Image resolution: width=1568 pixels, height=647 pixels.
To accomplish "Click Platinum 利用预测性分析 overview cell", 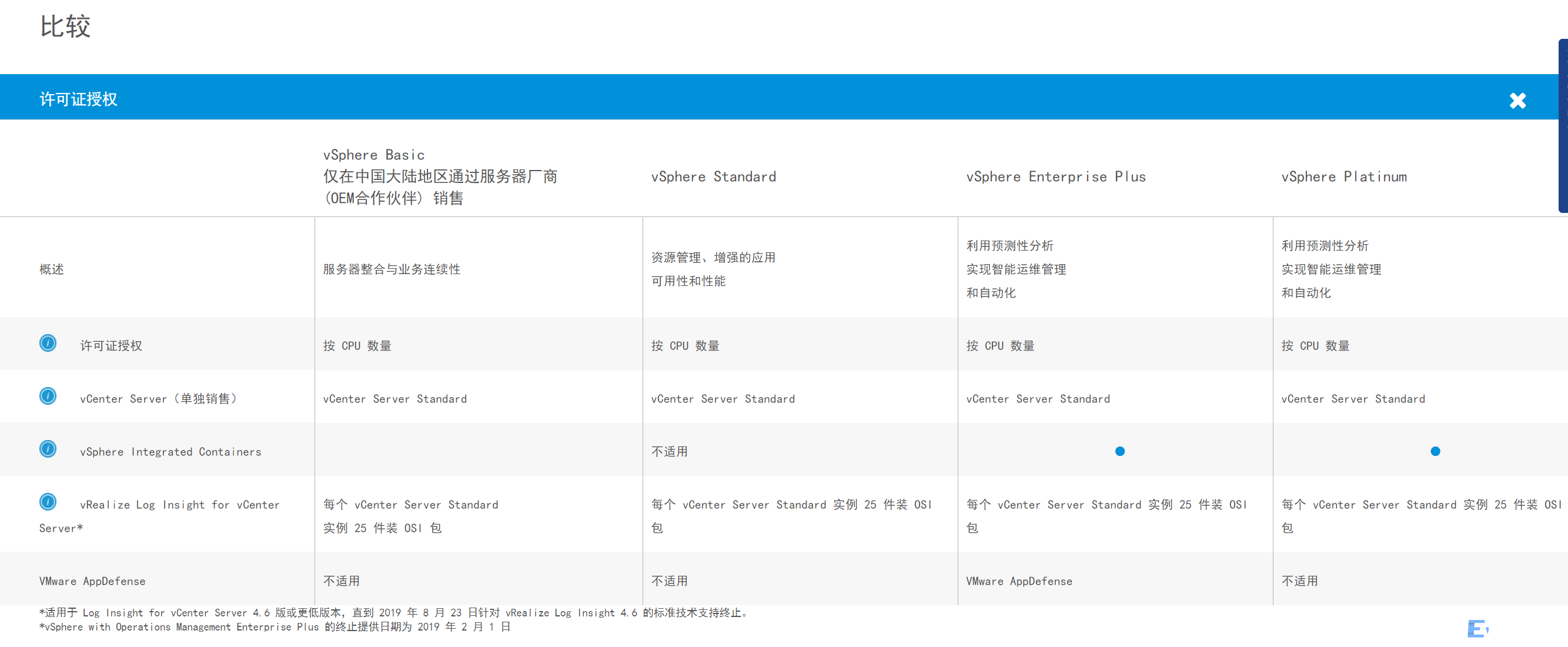I will (x=1331, y=269).
